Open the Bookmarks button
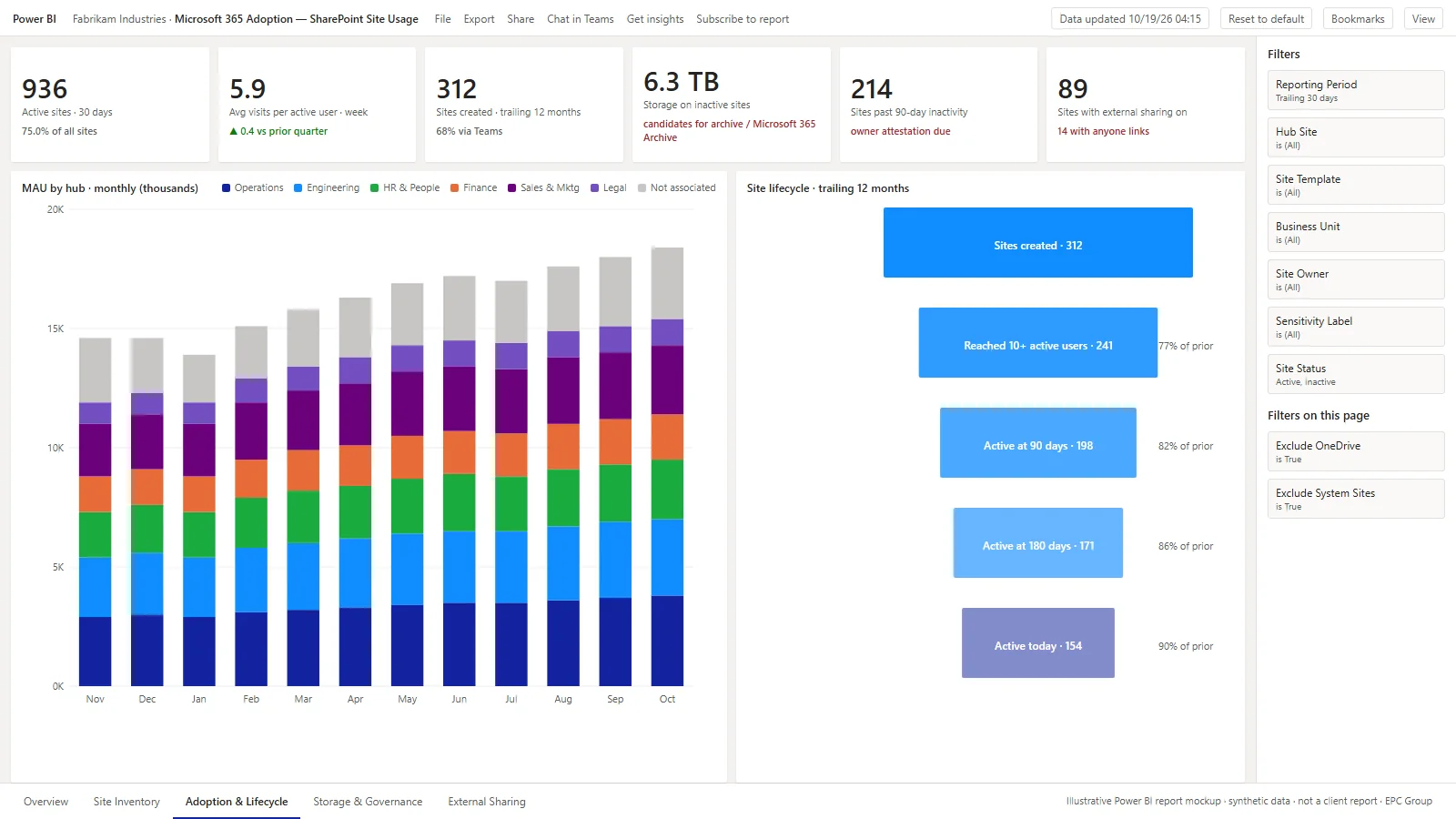This screenshot has height=819, width=1456. [x=1358, y=19]
